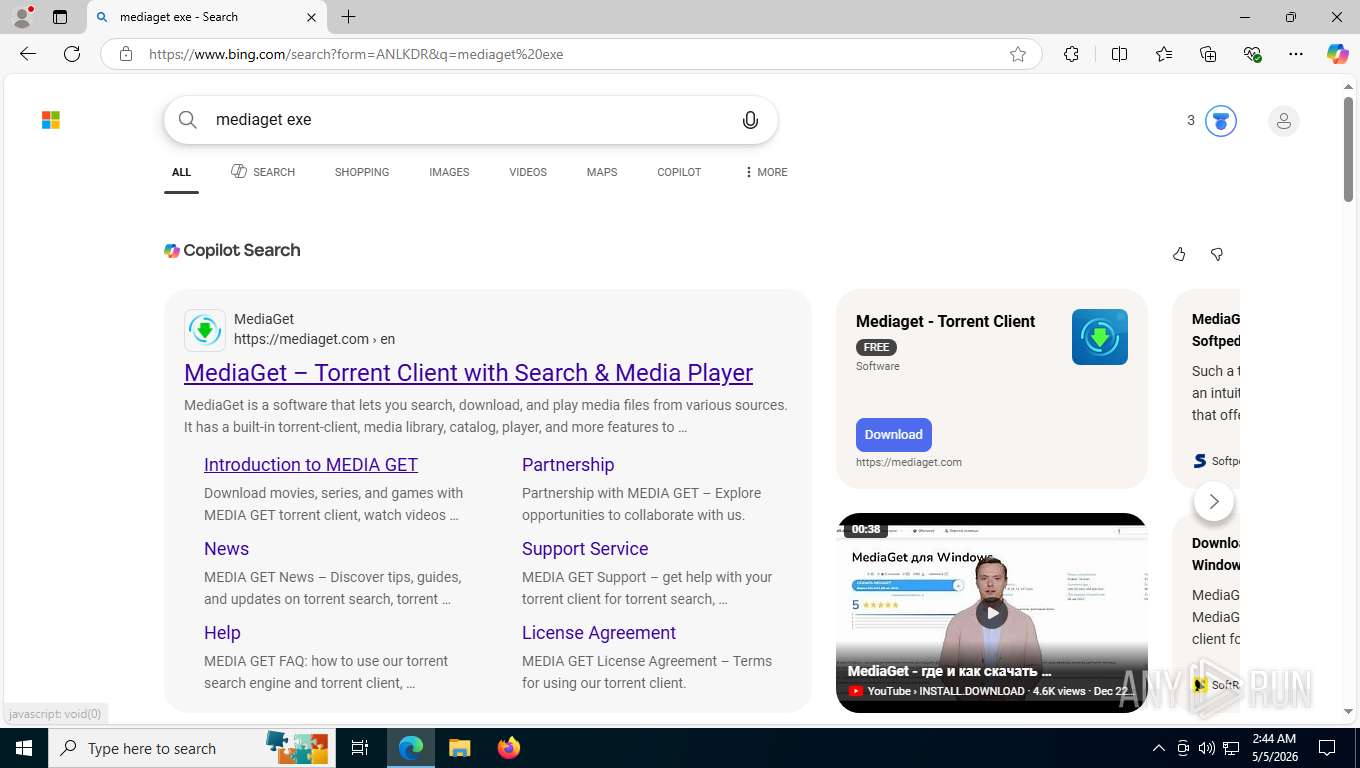
Task: Open Settings and more ellipsis menu
Action: point(1296,54)
